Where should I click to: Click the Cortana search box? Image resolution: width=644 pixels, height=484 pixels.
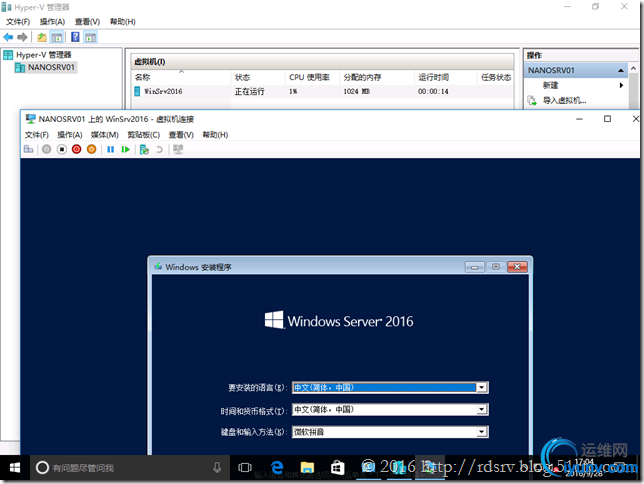pyautogui.click(x=129, y=468)
